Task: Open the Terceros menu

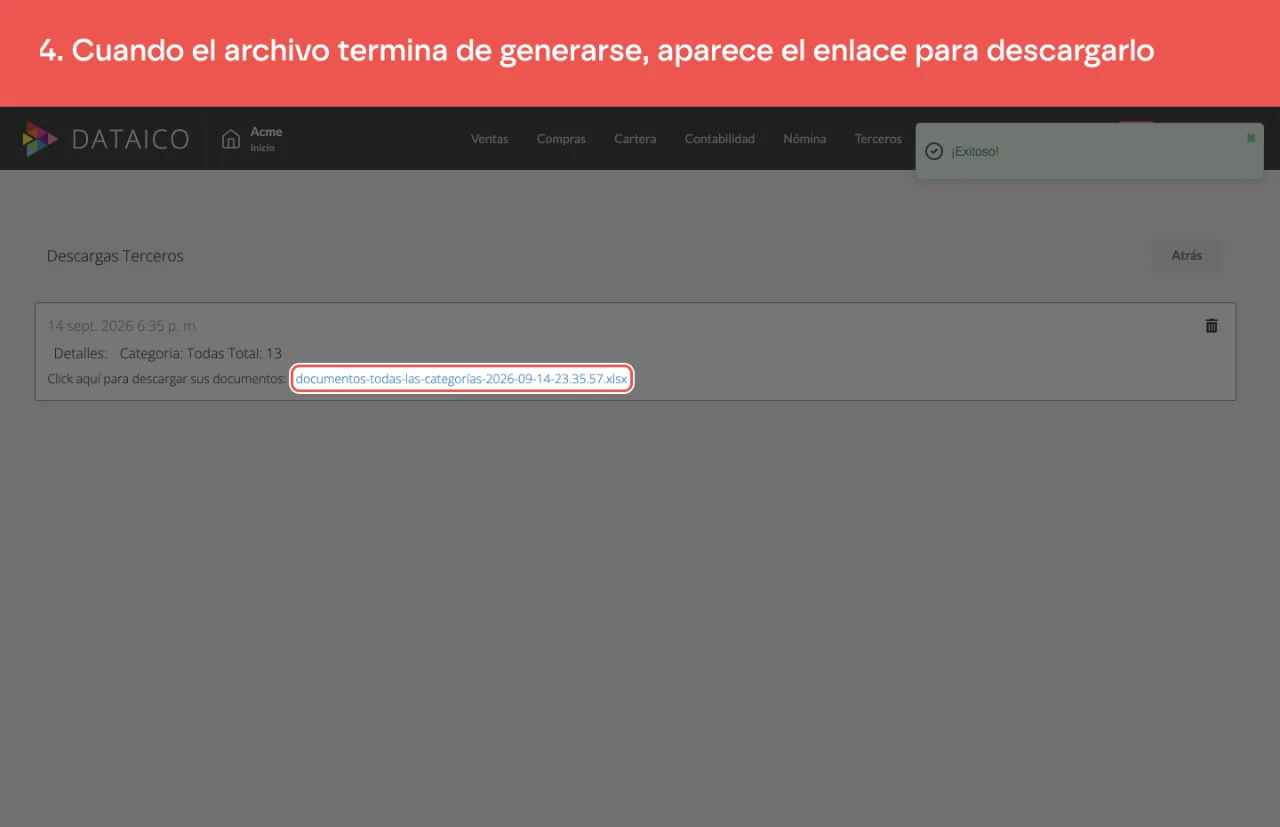Action: (x=878, y=139)
